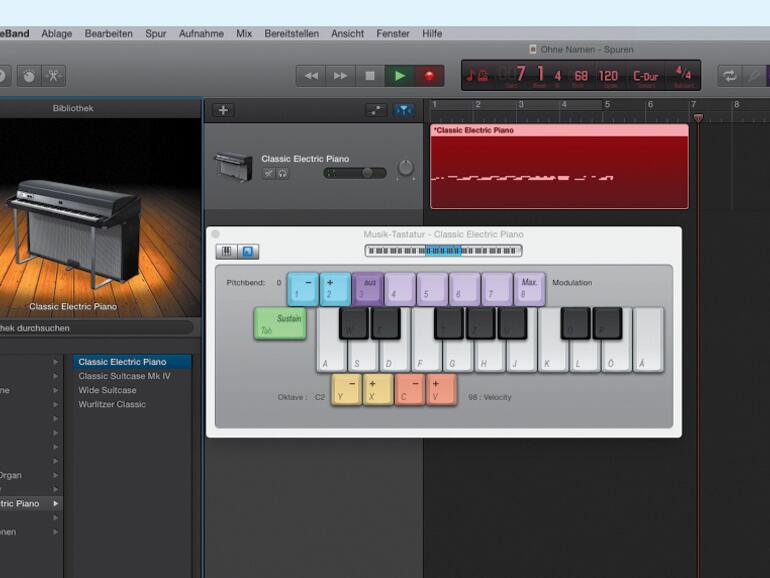This screenshot has width=770, height=578.
Task: Play the white key labeled D
Action: 394,356
